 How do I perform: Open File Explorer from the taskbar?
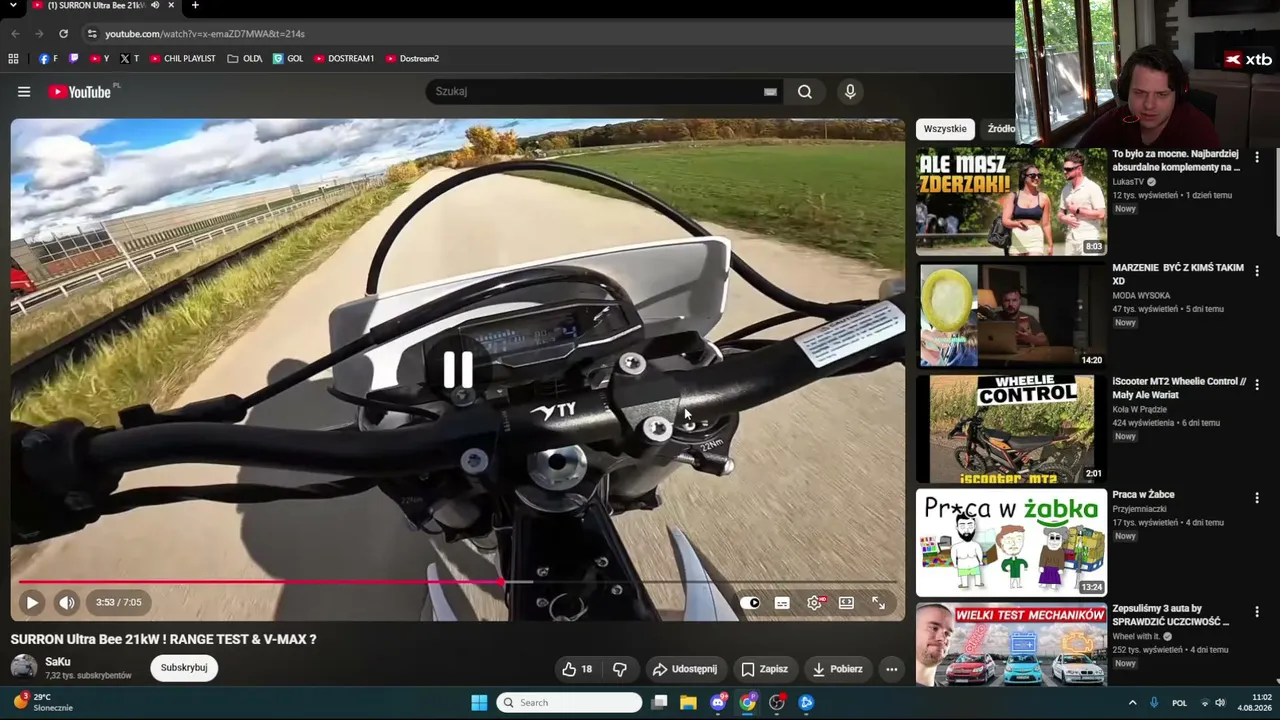(x=688, y=703)
